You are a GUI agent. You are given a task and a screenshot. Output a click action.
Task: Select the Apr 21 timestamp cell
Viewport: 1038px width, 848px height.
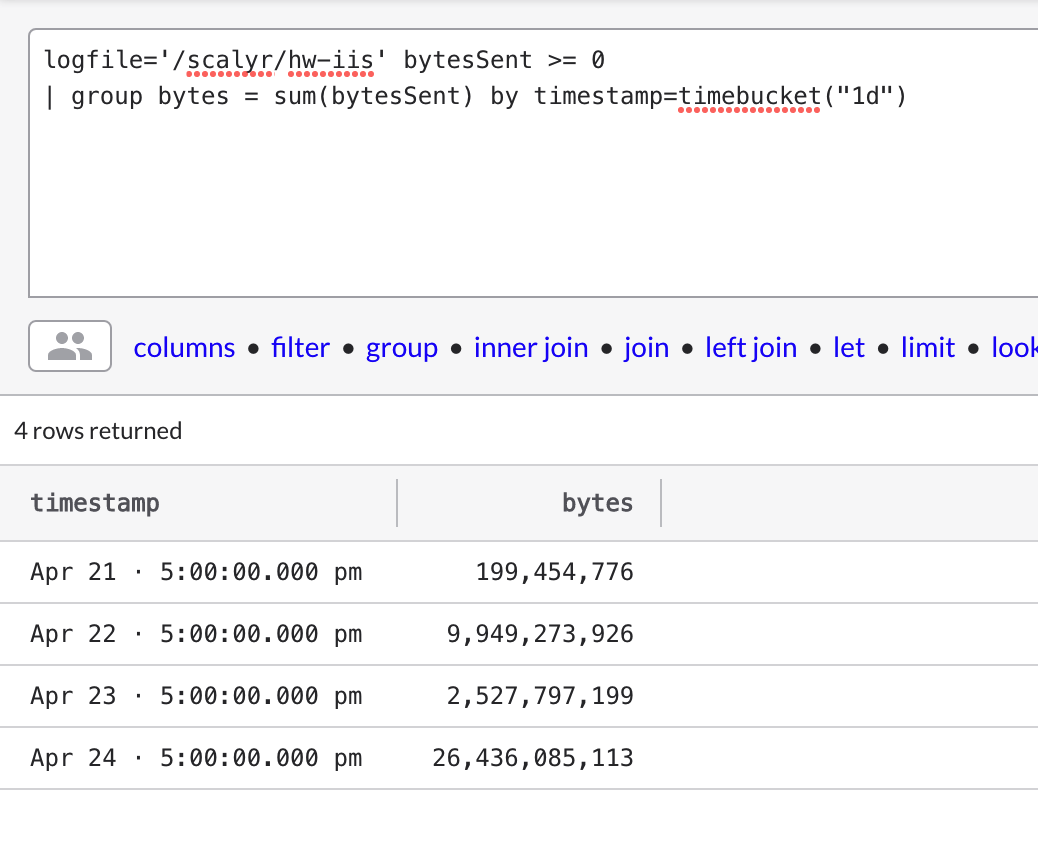pyautogui.click(x=196, y=572)
